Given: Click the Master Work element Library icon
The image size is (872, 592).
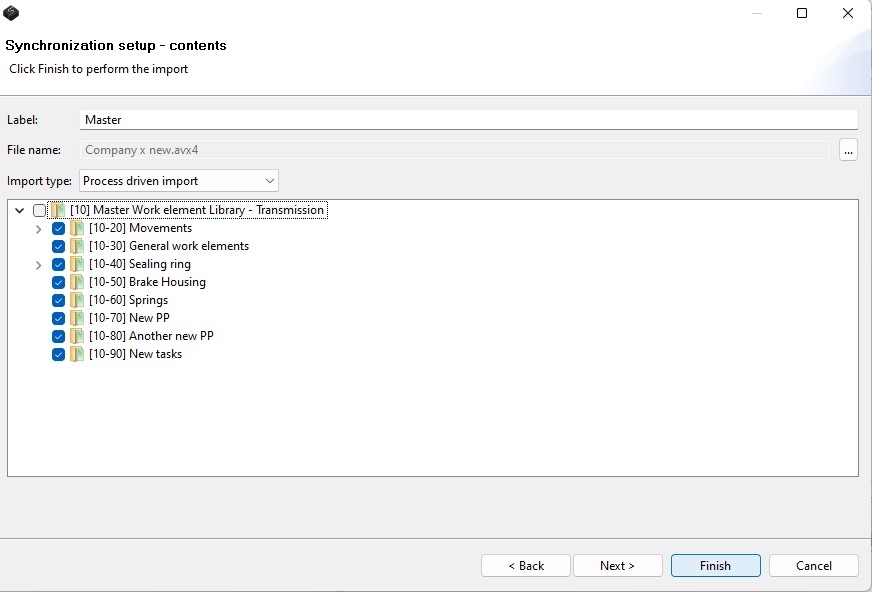Looking at the screenshot, I should (x=58, y=210).
